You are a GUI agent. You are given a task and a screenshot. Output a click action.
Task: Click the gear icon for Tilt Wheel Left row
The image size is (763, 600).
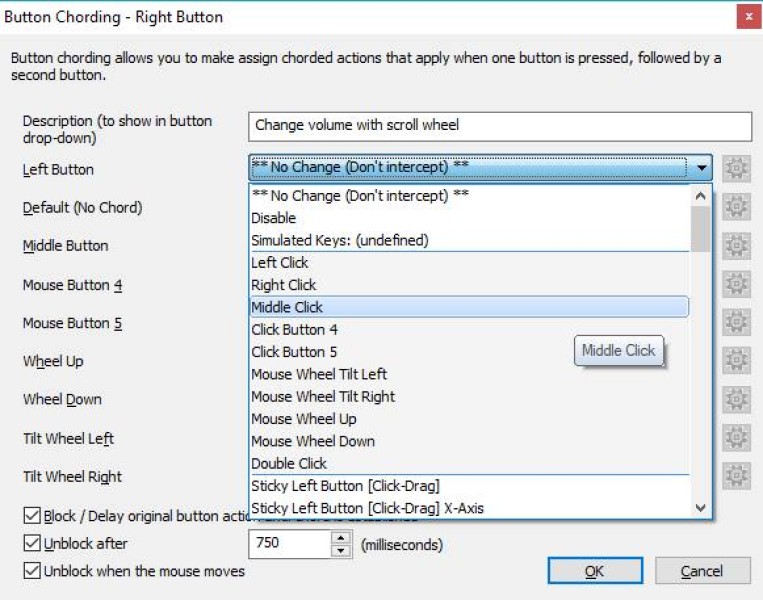pyautogui.click(x=736, y=438)
